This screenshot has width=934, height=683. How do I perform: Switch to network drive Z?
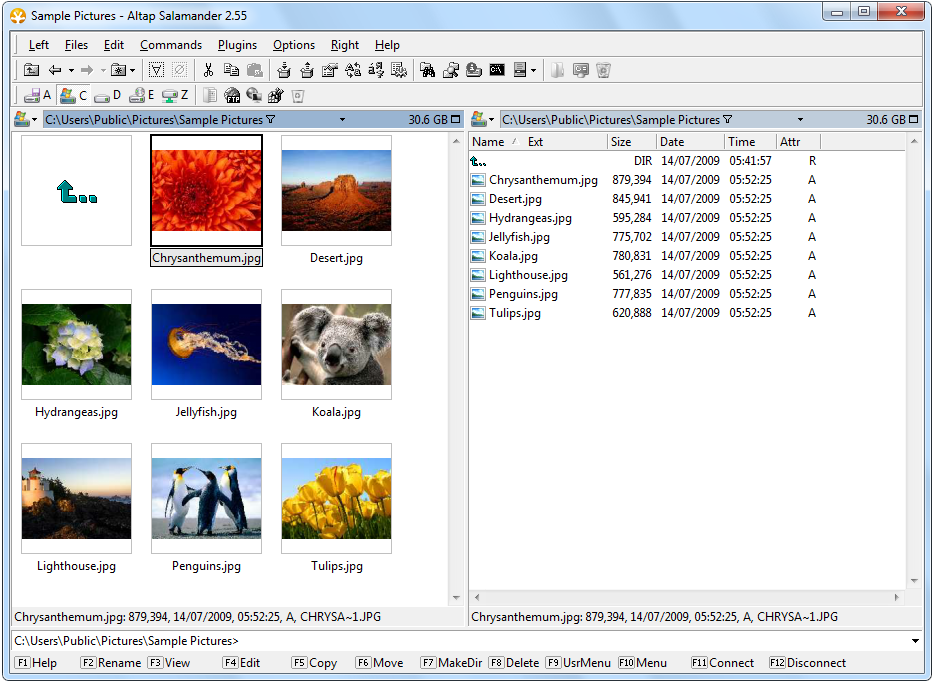pyautogui.click(x=175, y=95)
